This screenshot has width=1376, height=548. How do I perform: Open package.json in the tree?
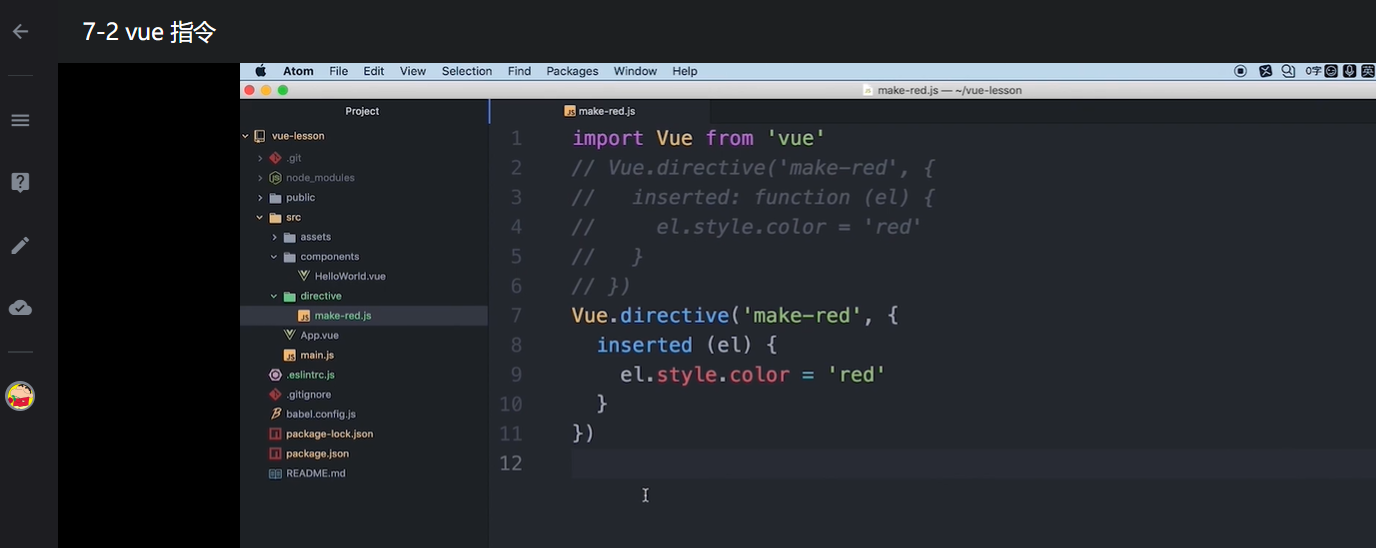(318, 453)
